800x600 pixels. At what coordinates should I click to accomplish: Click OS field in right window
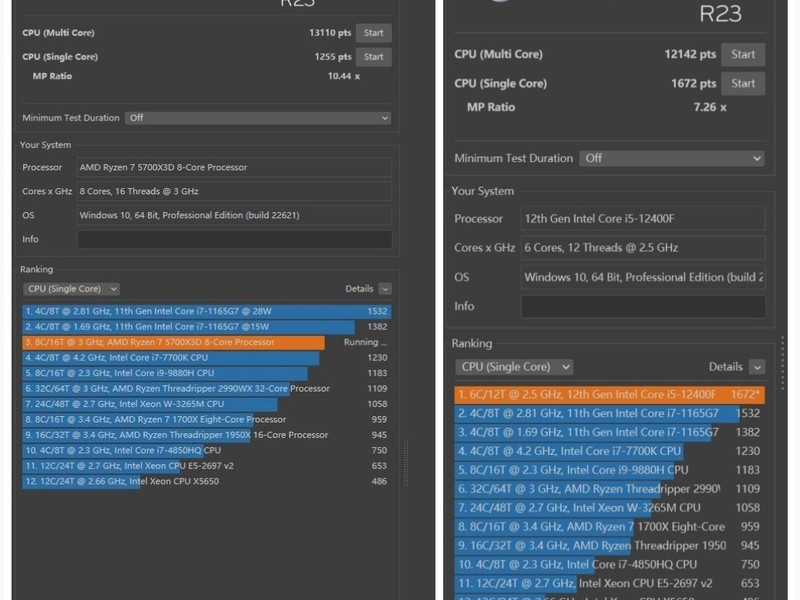coord(643,277)
